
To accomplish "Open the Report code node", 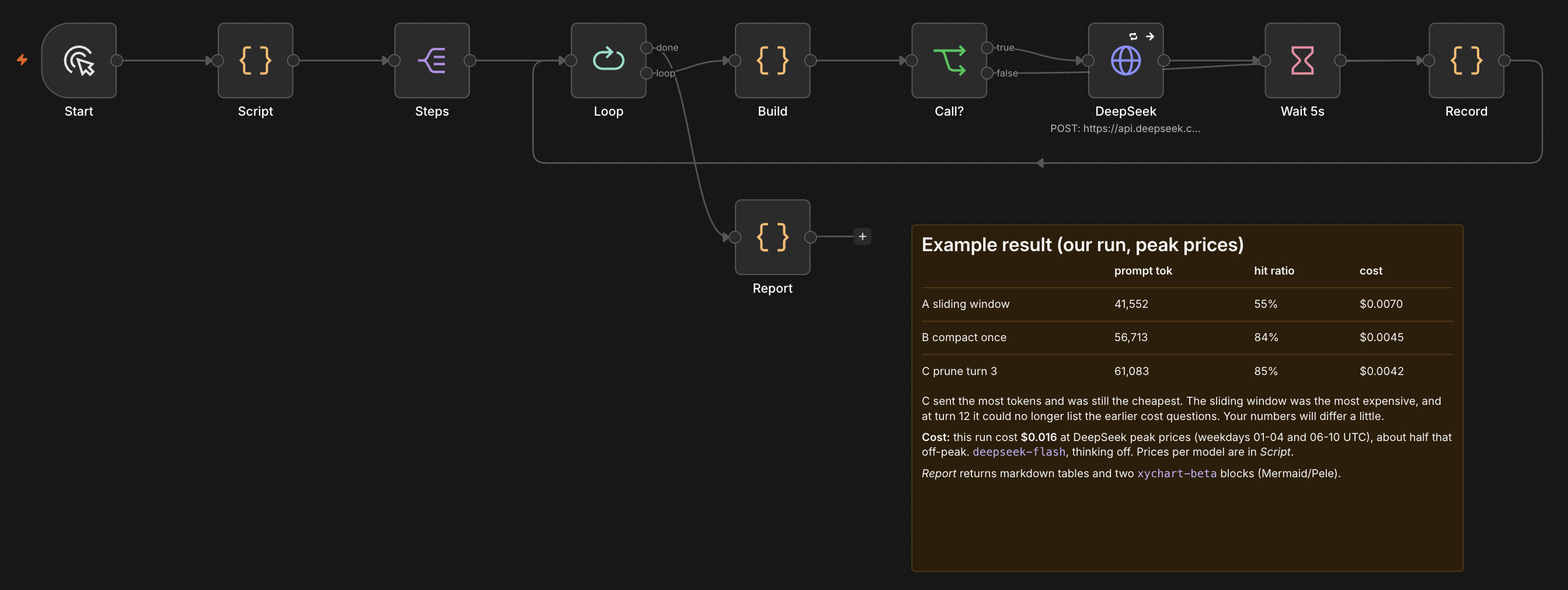I will [x=772, y=237].
